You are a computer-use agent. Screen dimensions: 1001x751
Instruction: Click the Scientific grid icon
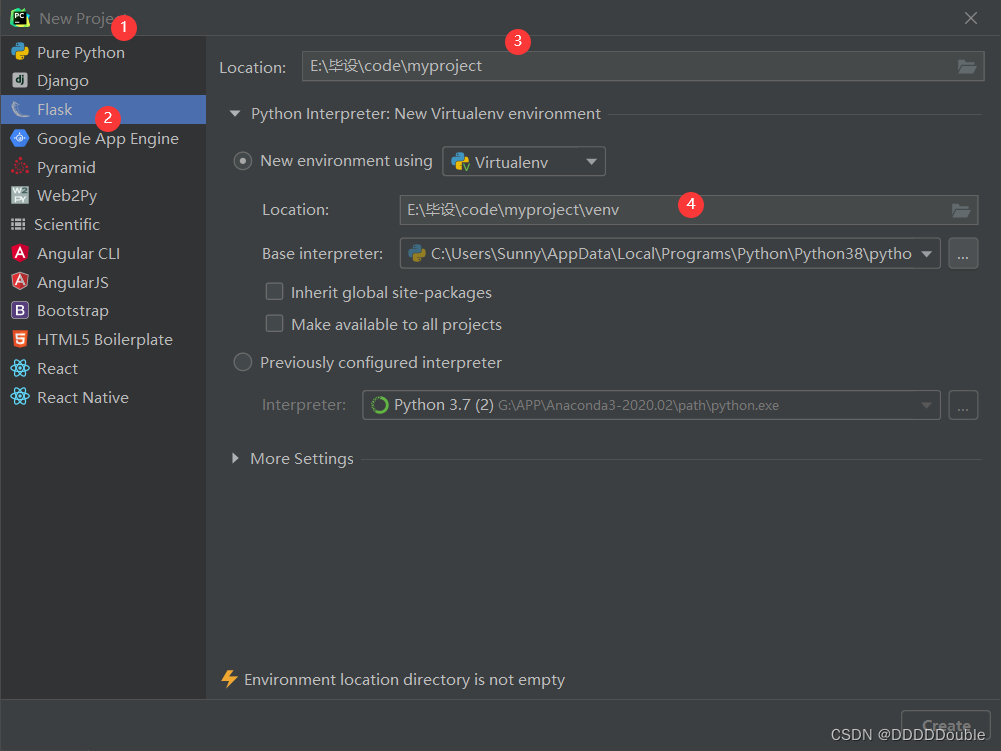pos(19,224)
